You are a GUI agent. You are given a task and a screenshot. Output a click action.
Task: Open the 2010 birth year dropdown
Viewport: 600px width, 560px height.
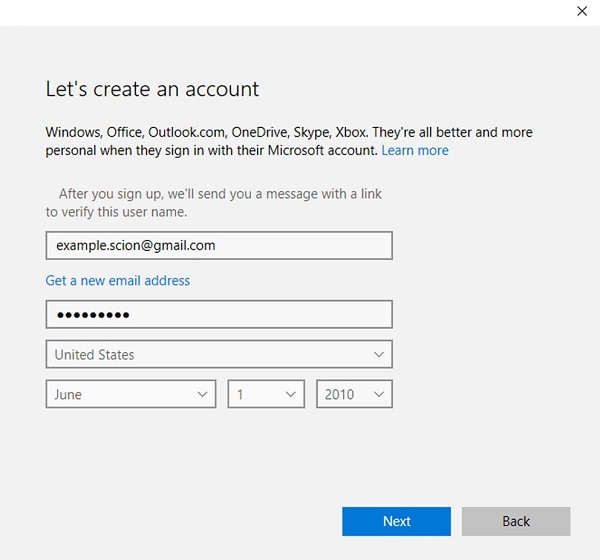[354, 394]
